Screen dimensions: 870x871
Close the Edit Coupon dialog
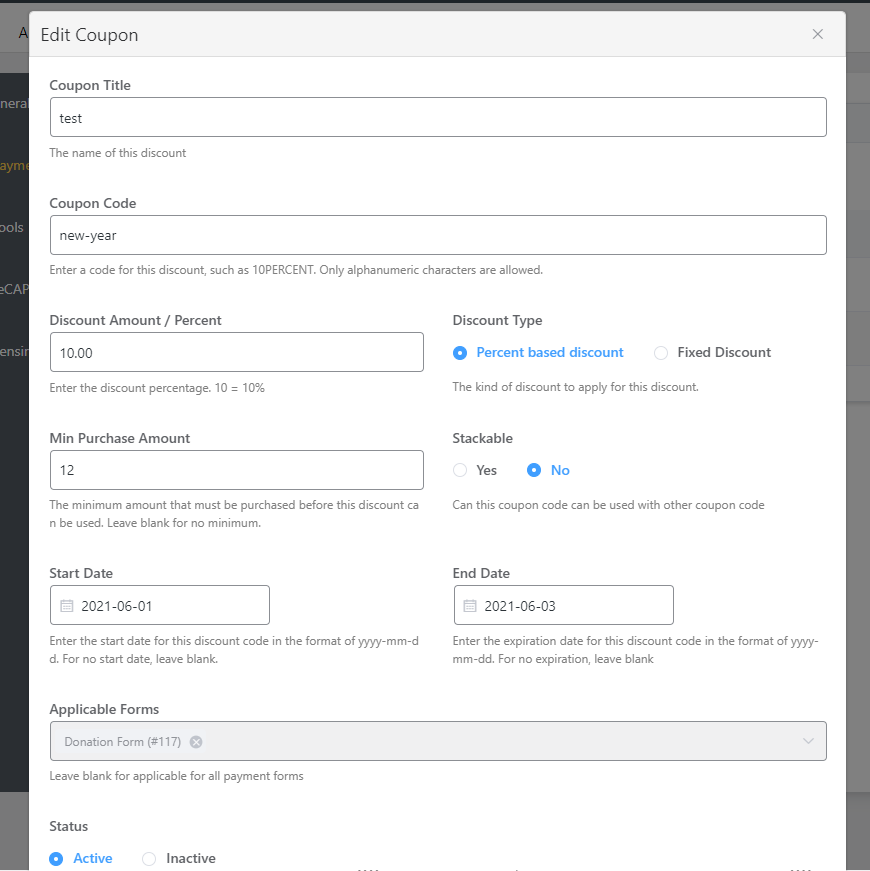(817, 35)
